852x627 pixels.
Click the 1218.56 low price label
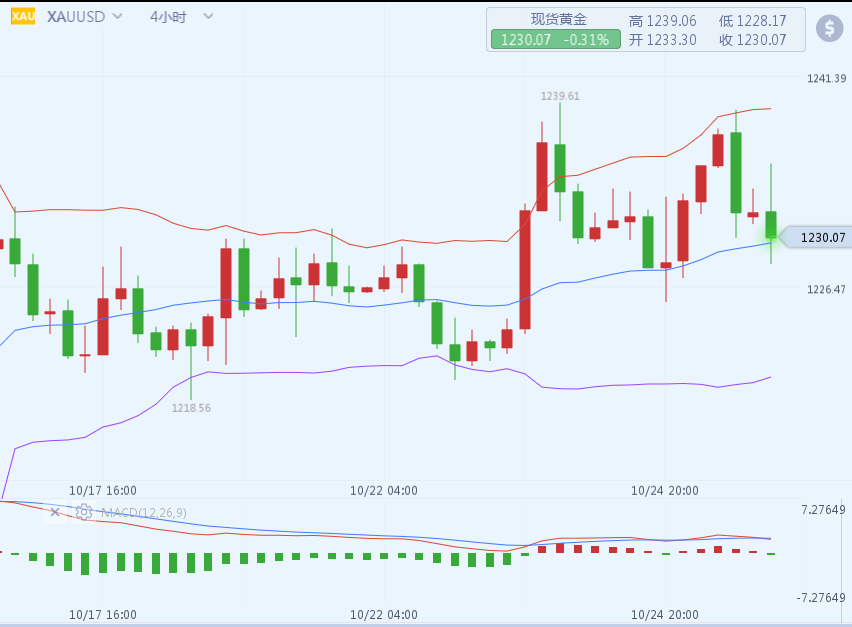[x=191, y=408]
